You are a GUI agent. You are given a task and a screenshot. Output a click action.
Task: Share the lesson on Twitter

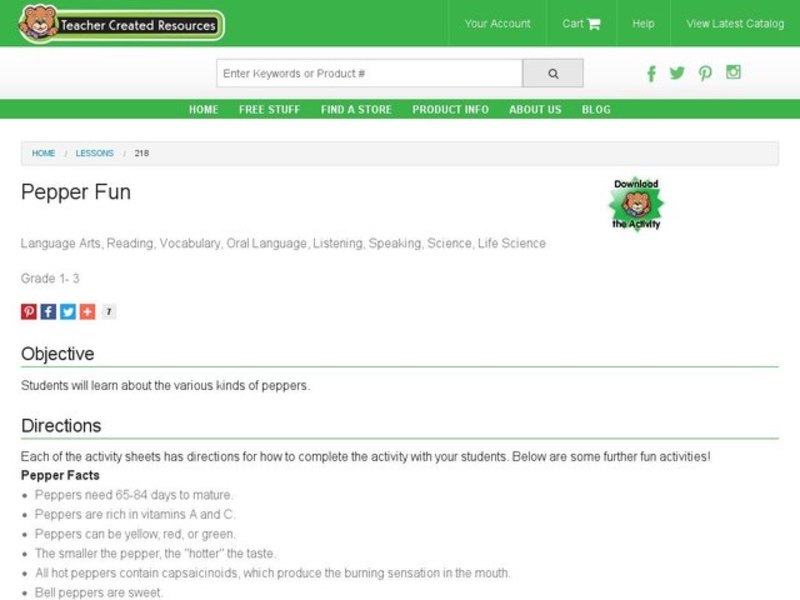65,311
